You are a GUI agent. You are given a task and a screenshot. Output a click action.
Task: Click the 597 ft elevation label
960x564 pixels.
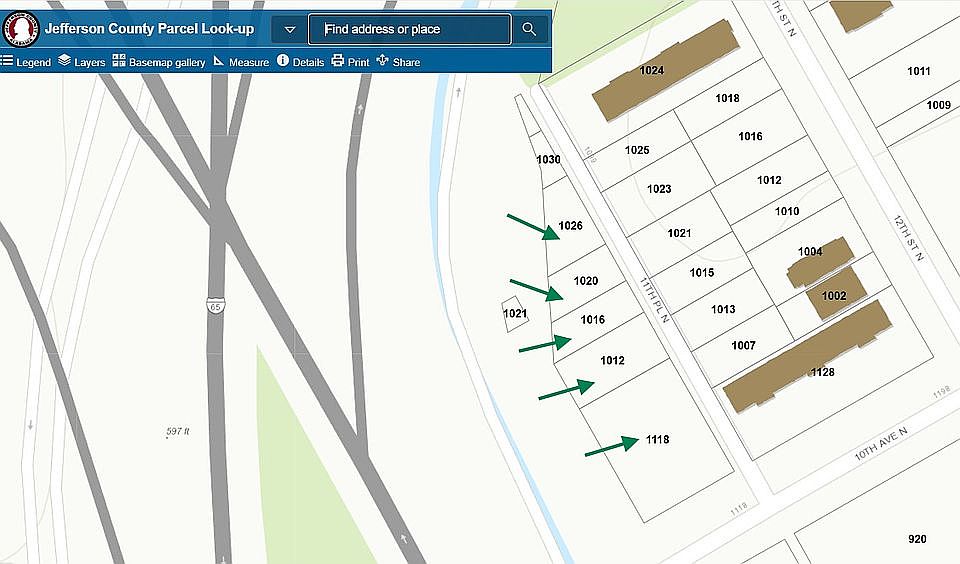(x=178, y=432)
